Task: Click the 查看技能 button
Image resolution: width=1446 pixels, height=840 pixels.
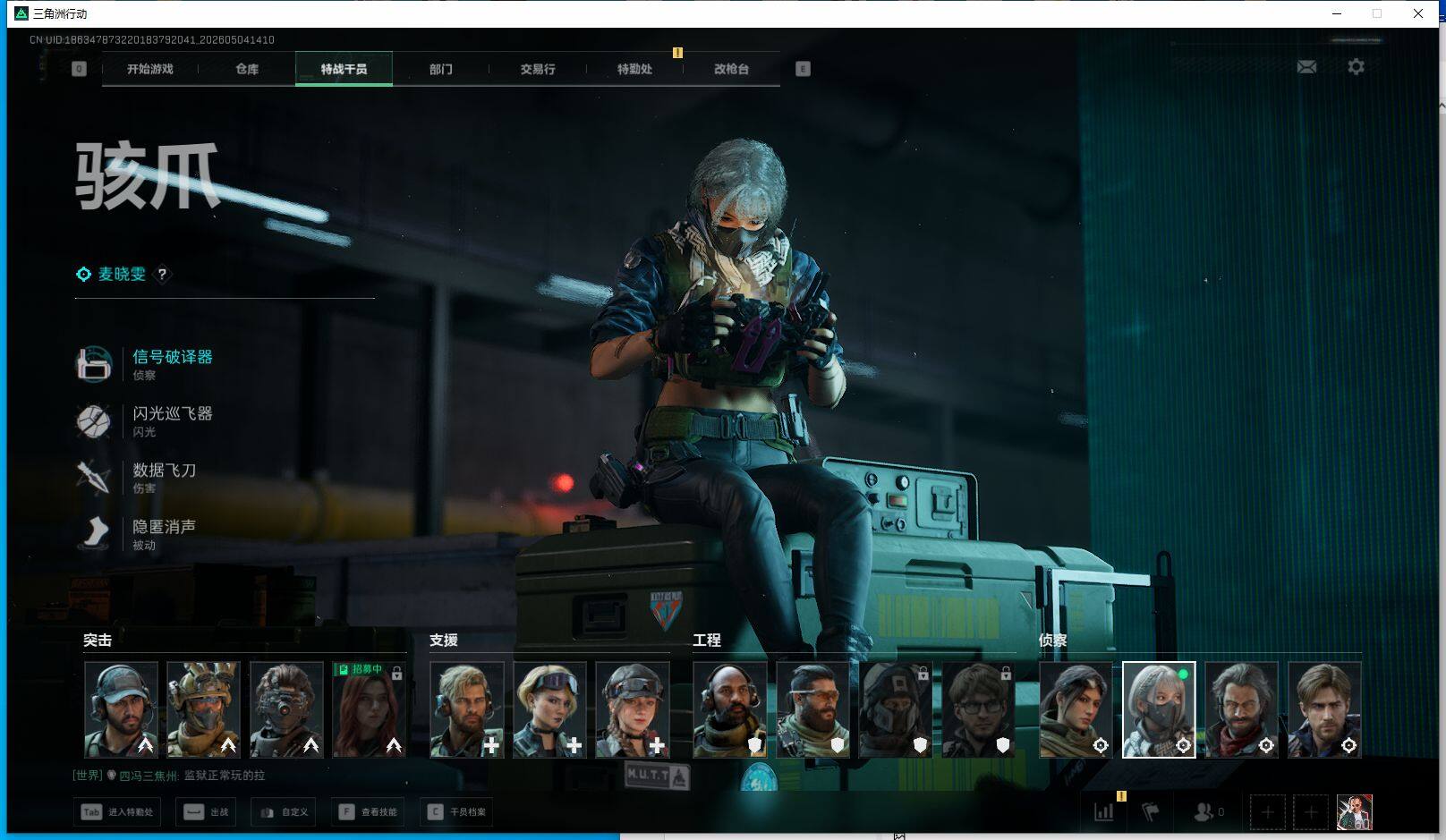Action: click(x=367, y=812)
